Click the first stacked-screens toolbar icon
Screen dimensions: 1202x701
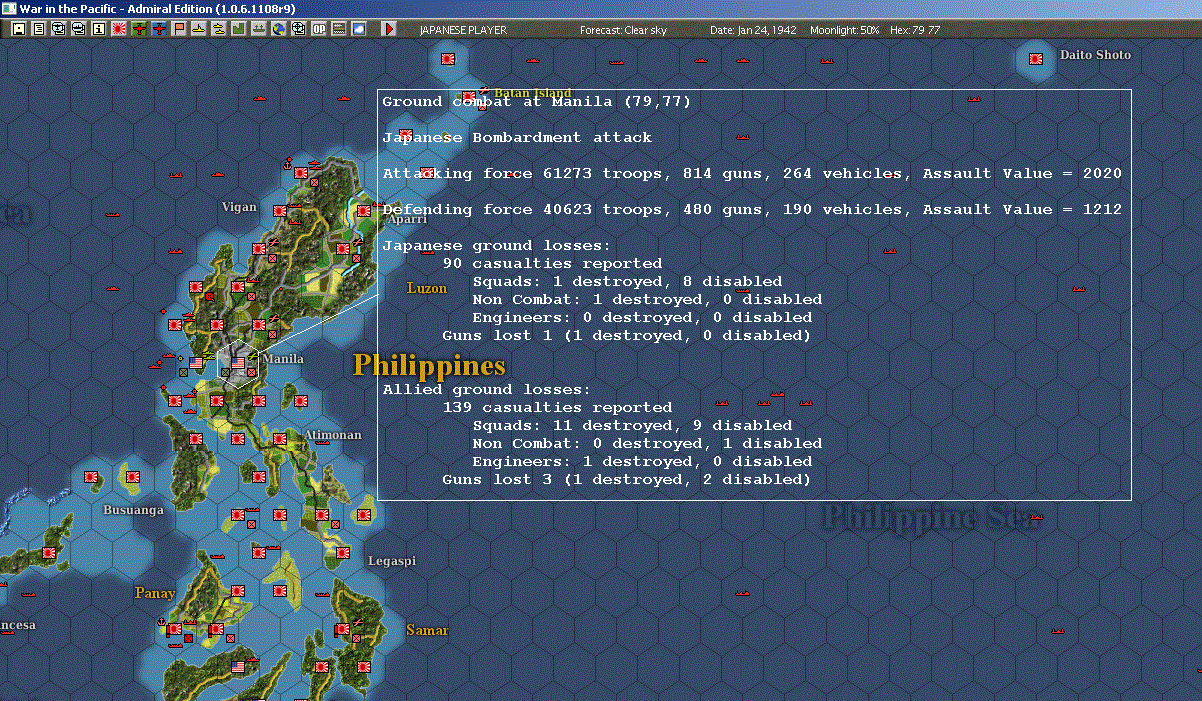(59, 29)
